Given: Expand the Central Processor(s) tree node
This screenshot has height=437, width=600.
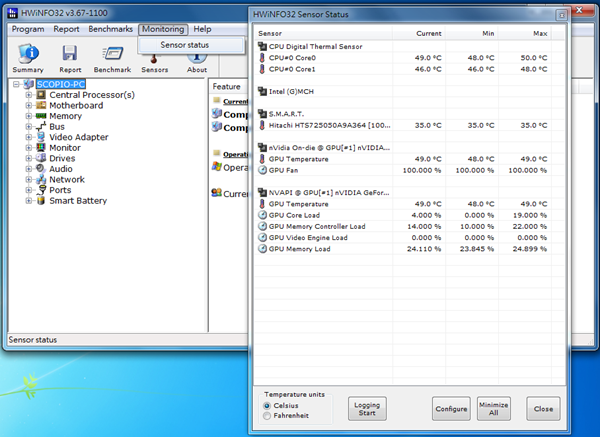Looking at the screenshot, I should click(x=28, y=95).
